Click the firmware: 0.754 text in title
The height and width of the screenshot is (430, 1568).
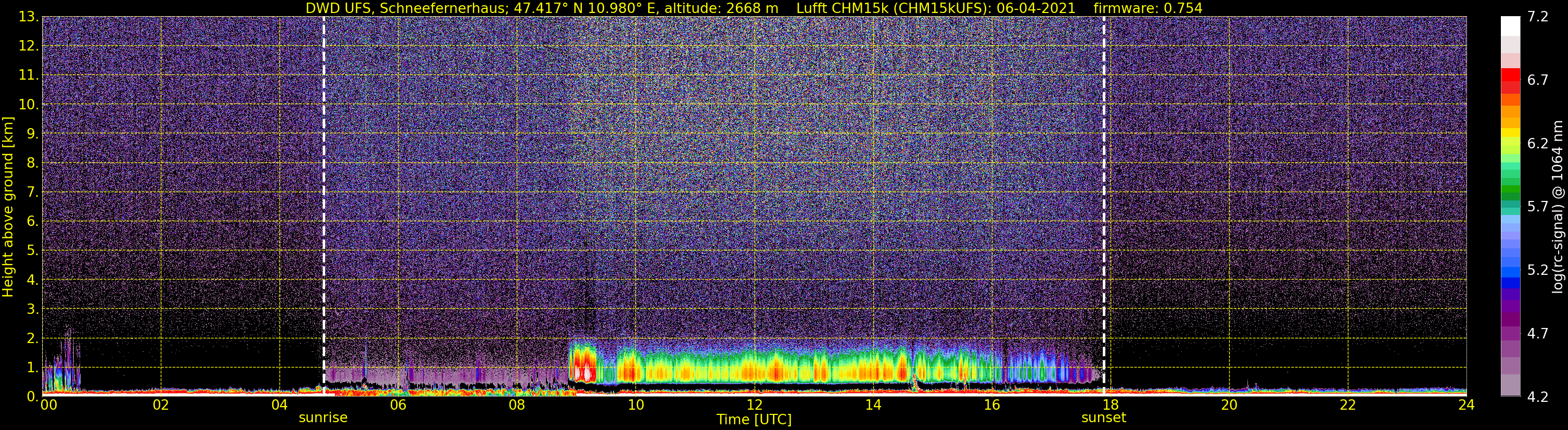[x=1148, y=8]
